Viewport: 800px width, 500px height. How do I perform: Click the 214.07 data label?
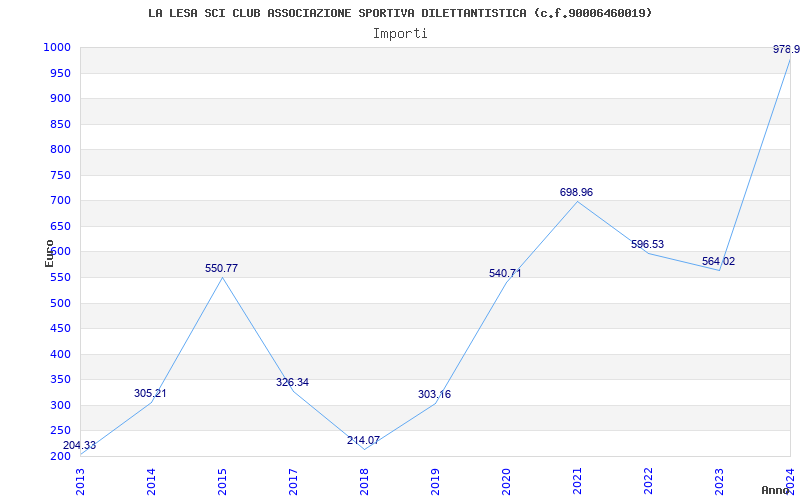pyautogui.click(x=363, y=440)
